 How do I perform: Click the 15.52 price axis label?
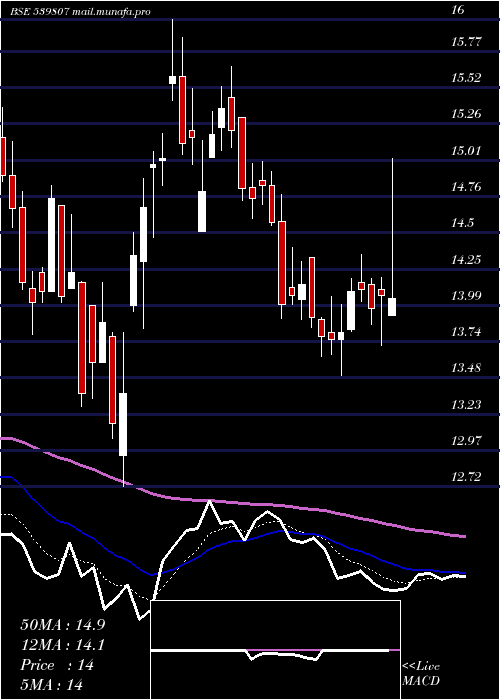[x=467, y=78]
